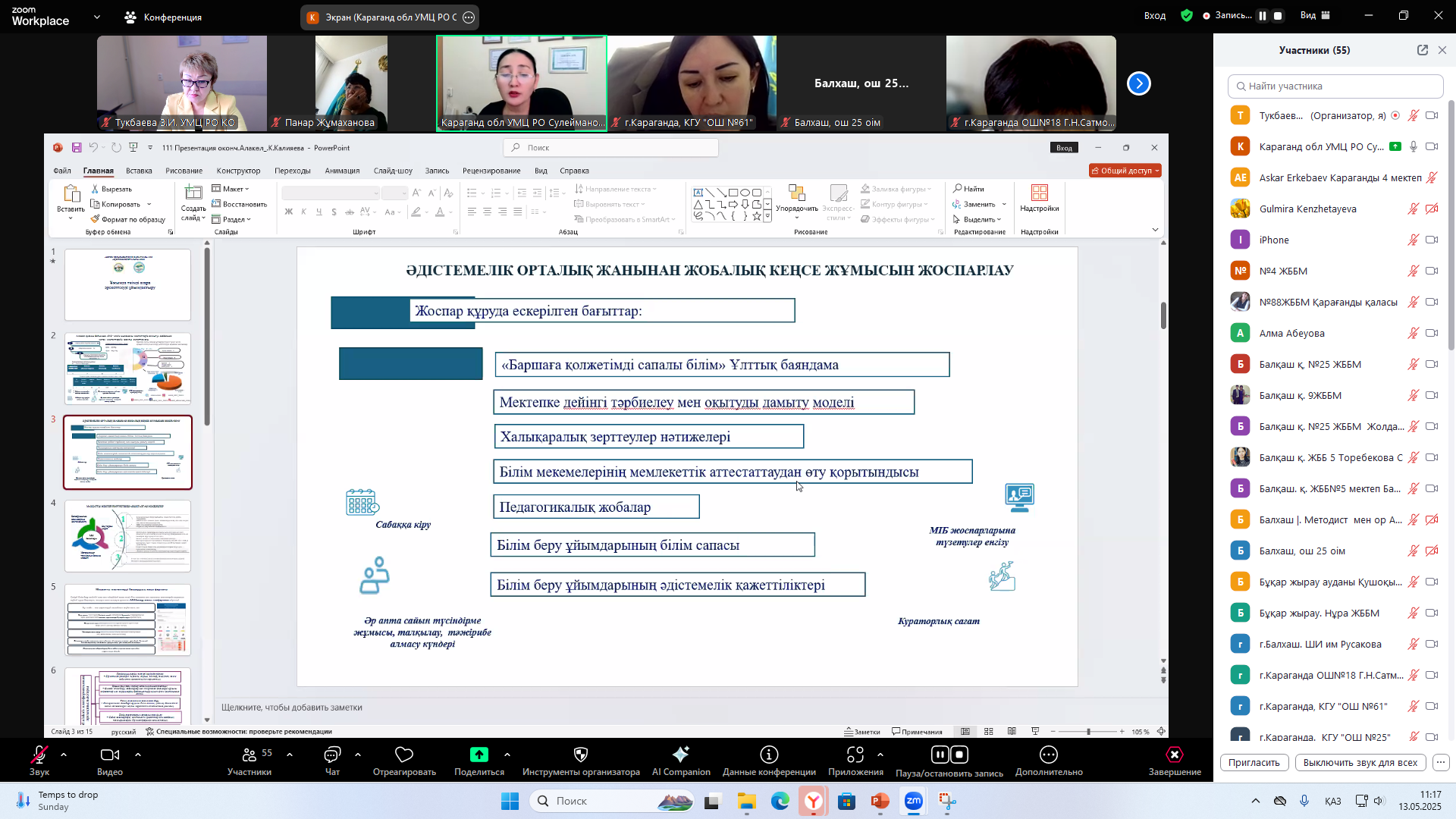
Task: Open the Анимация ribbon tab
Action: pos(342,171)
